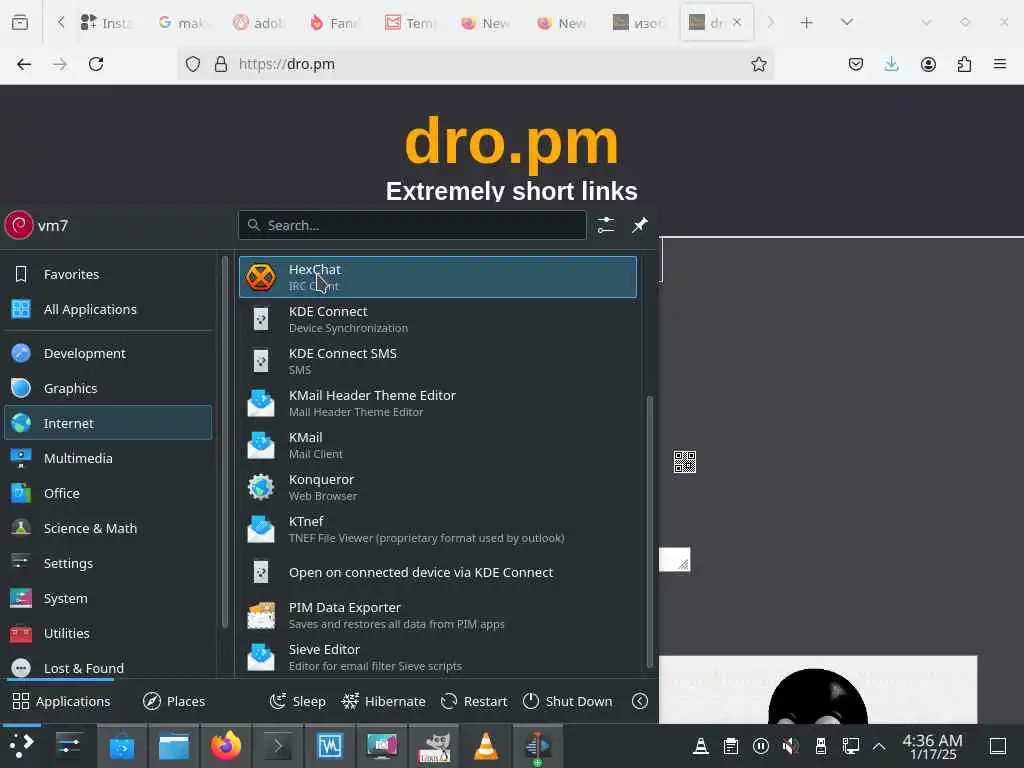Screen dimensions: 1024x768
Task: Click the category sidebar scrollbar
Action: coord(225,442)
